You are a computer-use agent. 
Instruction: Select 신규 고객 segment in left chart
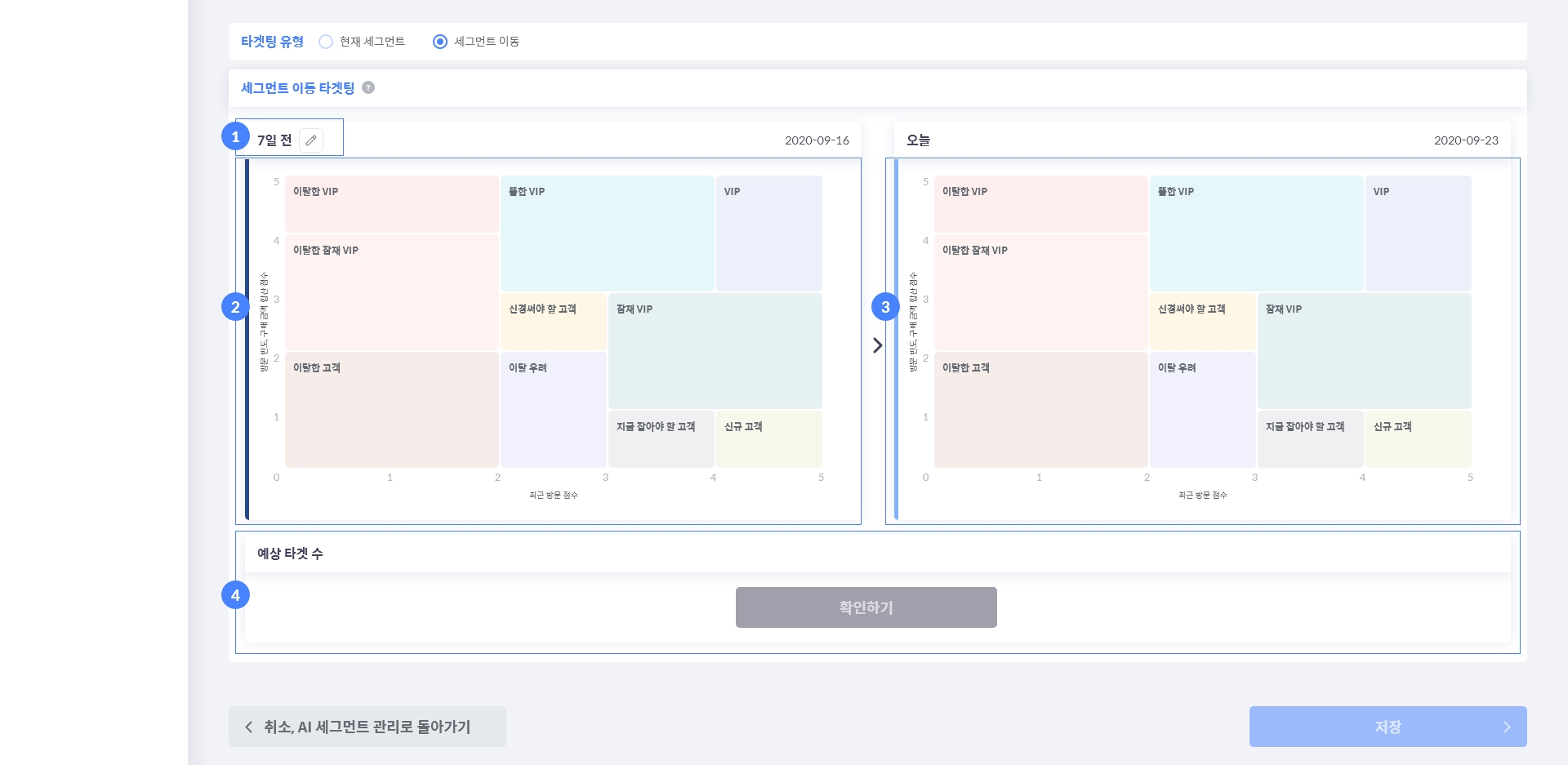(768, 439)
